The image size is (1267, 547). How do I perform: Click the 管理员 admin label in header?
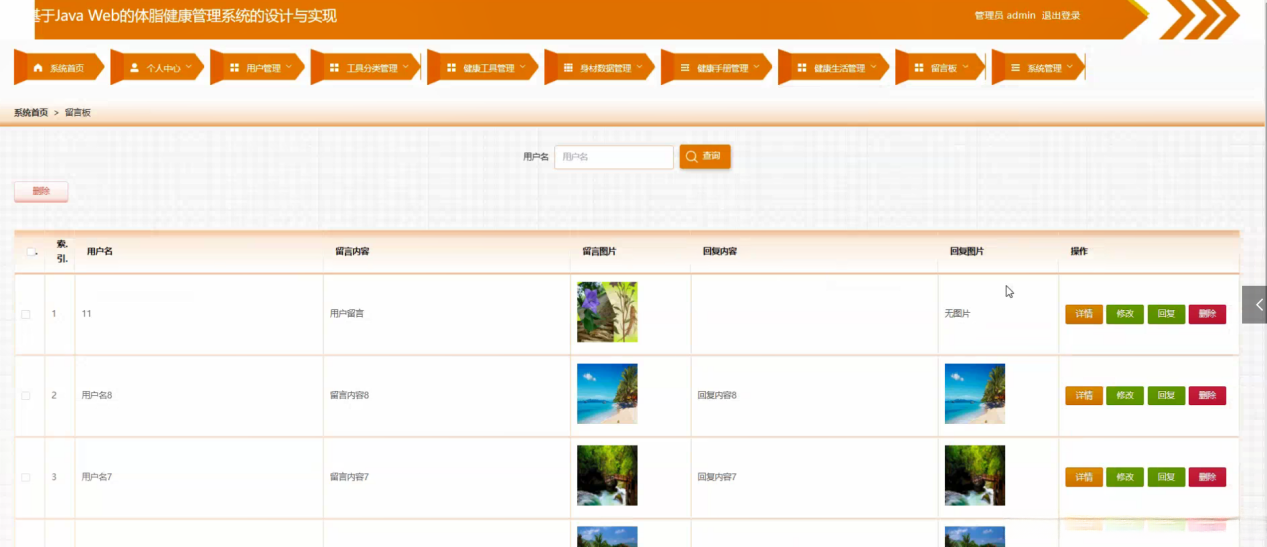tap(1005, 16)
